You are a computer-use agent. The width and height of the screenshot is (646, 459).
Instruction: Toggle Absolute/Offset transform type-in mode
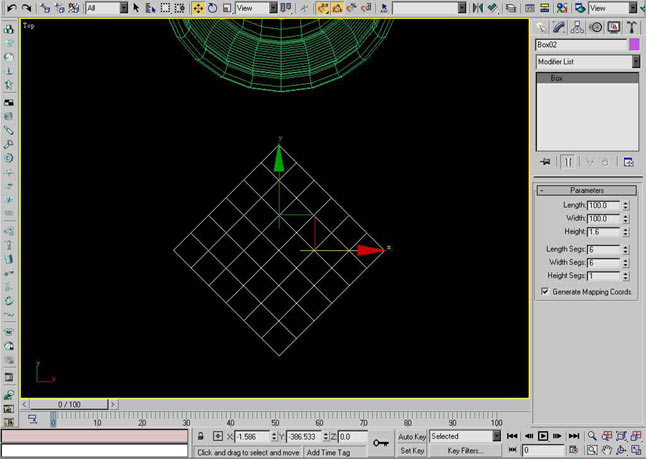click(x=218, y=436)
